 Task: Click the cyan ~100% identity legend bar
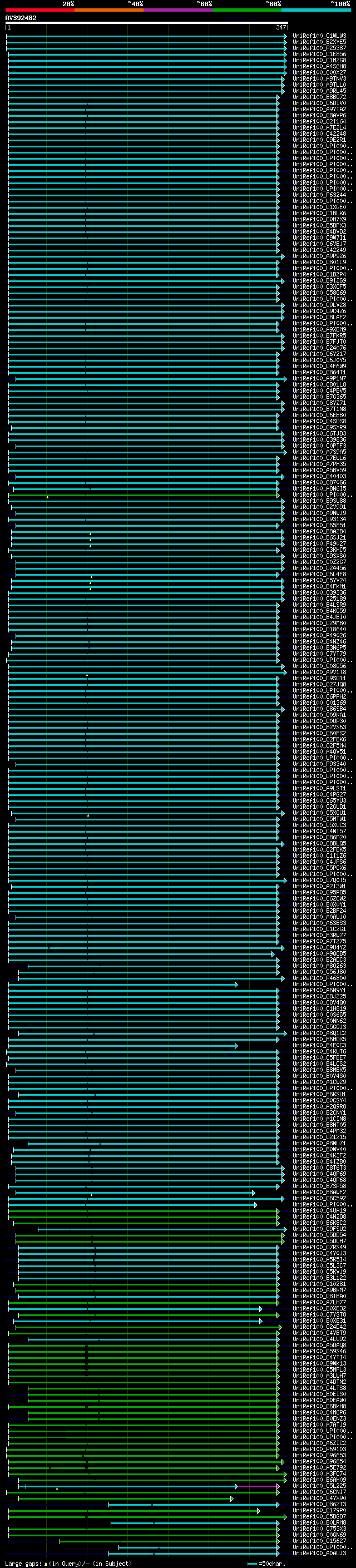(316, 10)
